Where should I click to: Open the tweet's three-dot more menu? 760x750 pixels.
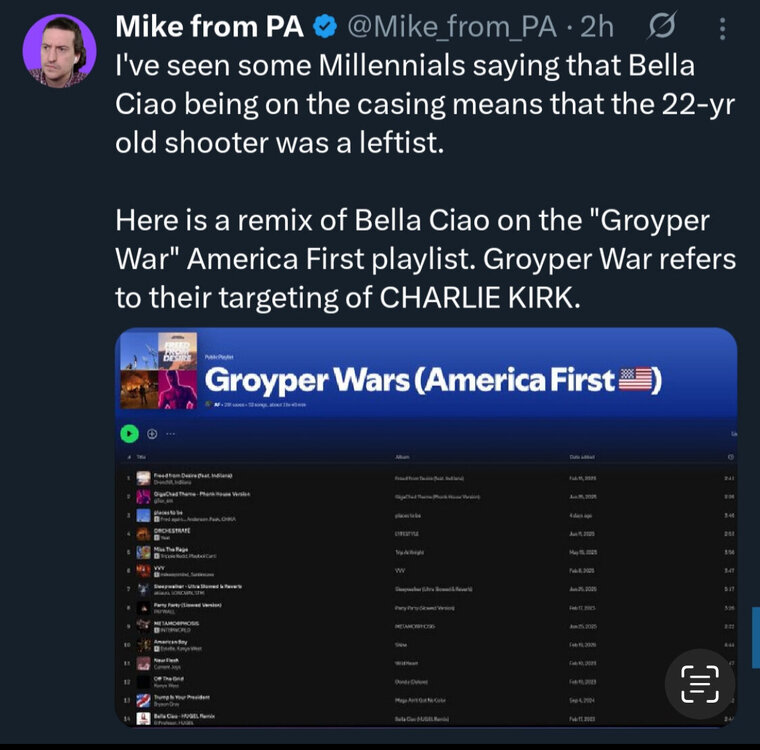pos(724,28)
